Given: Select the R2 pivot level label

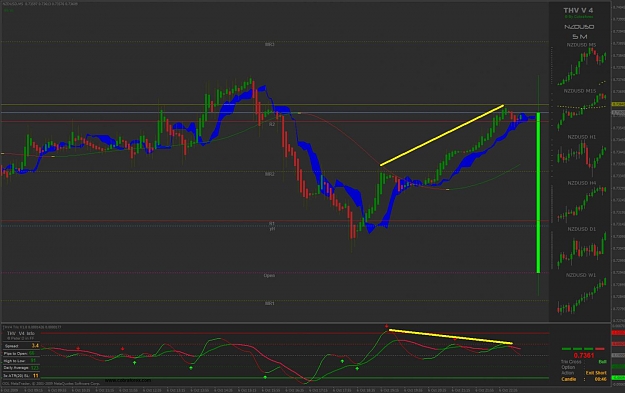Looking at the screenshot, I should [x=272, y=124].
